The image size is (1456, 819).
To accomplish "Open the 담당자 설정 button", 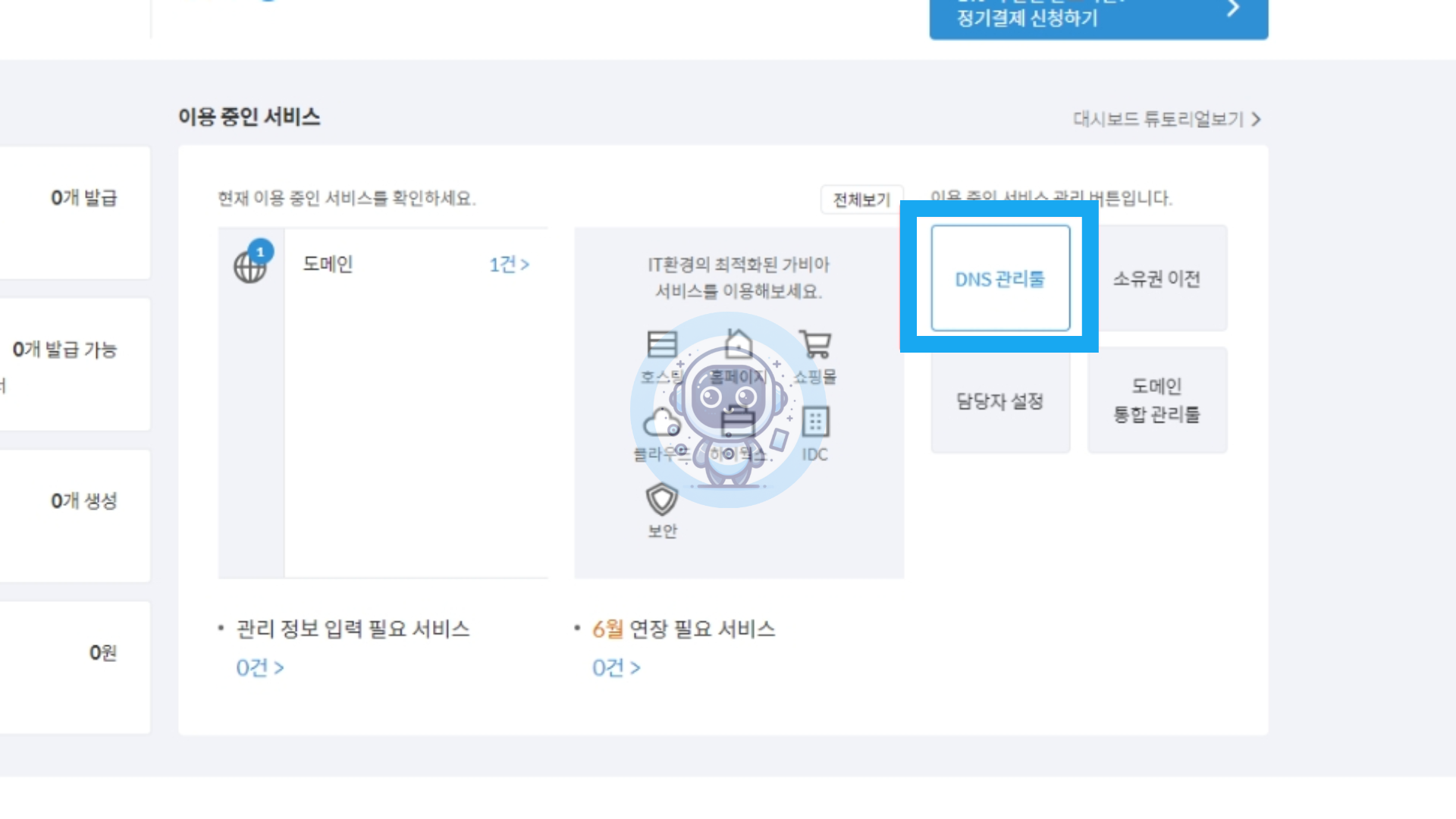I will click(x=1000, y=400).
